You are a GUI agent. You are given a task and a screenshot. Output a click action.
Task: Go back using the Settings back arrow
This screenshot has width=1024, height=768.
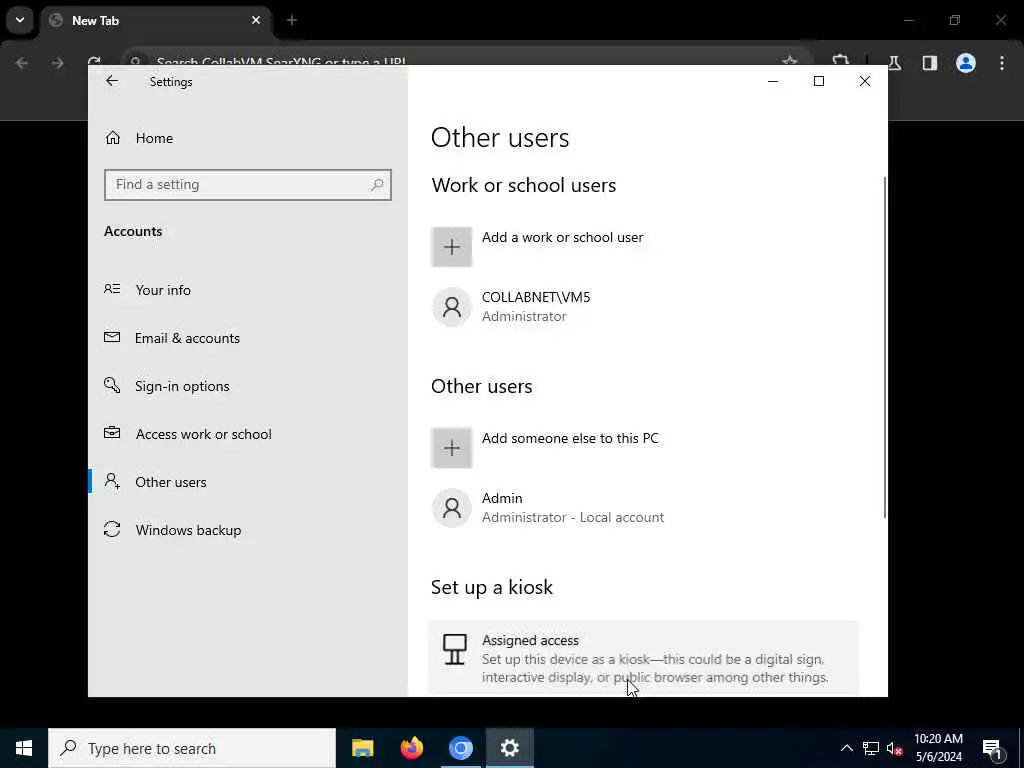[x=112, y=81]
